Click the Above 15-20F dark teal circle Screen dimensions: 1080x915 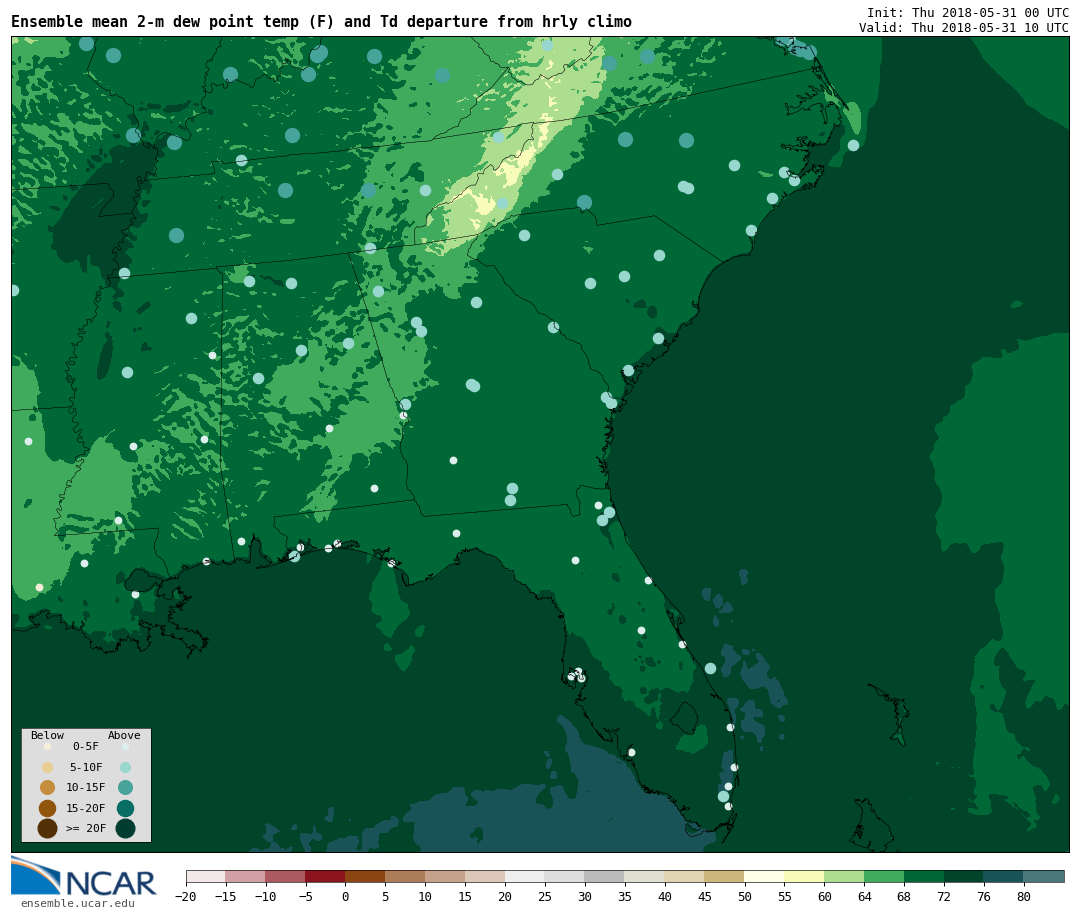click(x=125, y=808)
